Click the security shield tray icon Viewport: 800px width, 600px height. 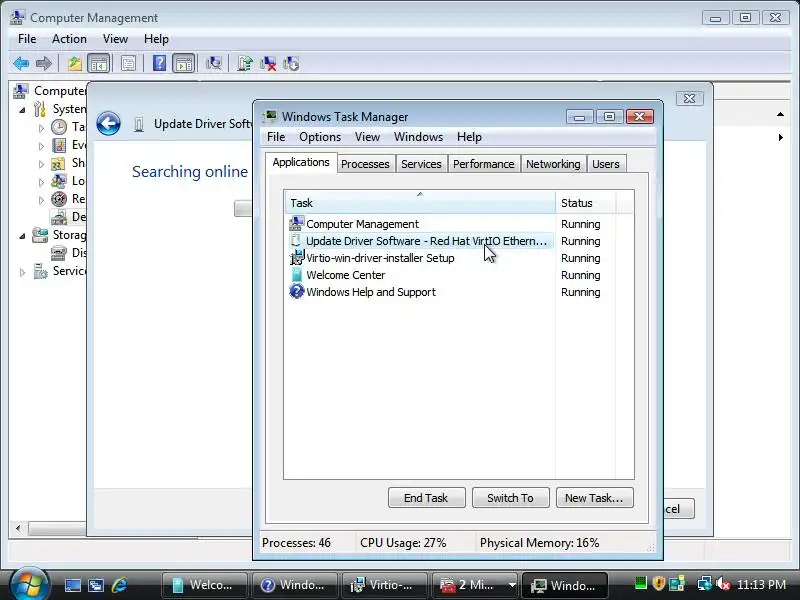(x=659, y=584)
